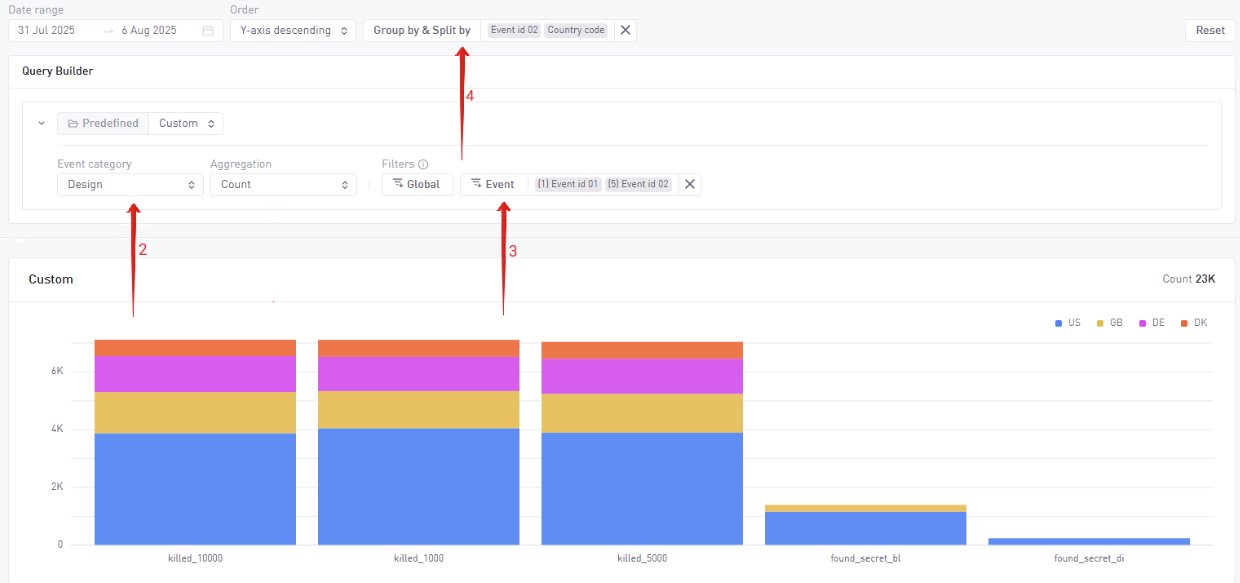Open the Order dropdown
This screenshot has height=583, width=1240.
292,31
